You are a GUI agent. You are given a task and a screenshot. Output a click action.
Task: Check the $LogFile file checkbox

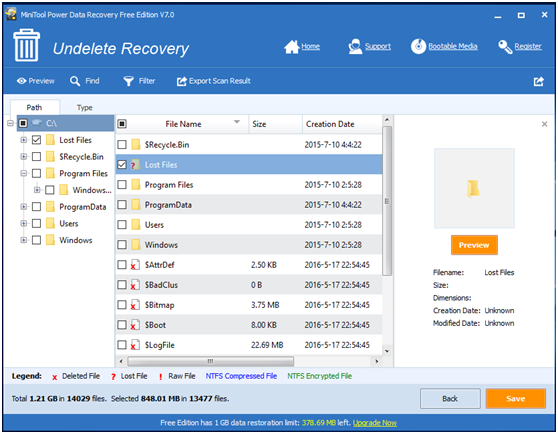(122, 345)
